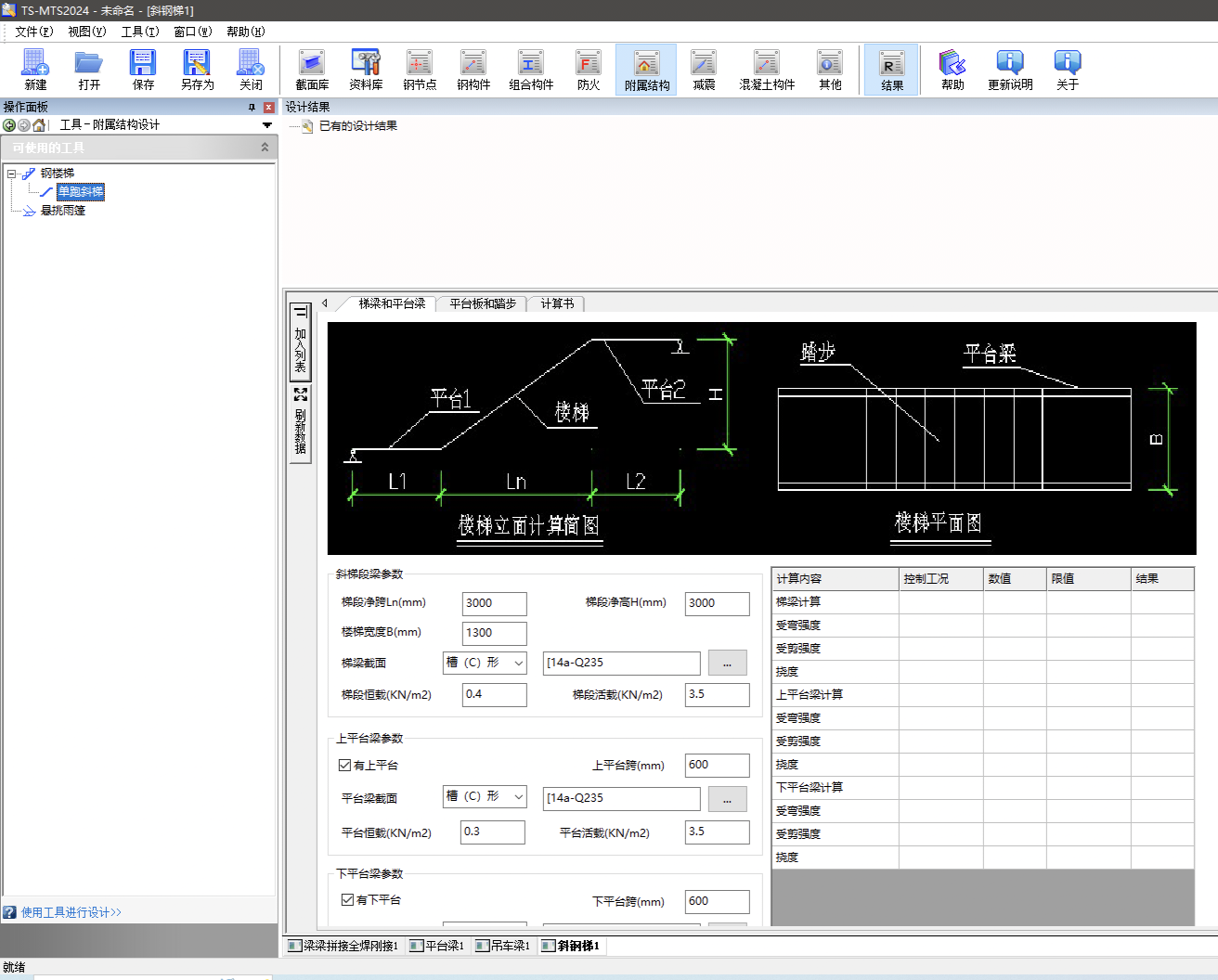Open the 工具(T) menu
The height and width of the screenshot is (980, 1218).
click(139, 32)
